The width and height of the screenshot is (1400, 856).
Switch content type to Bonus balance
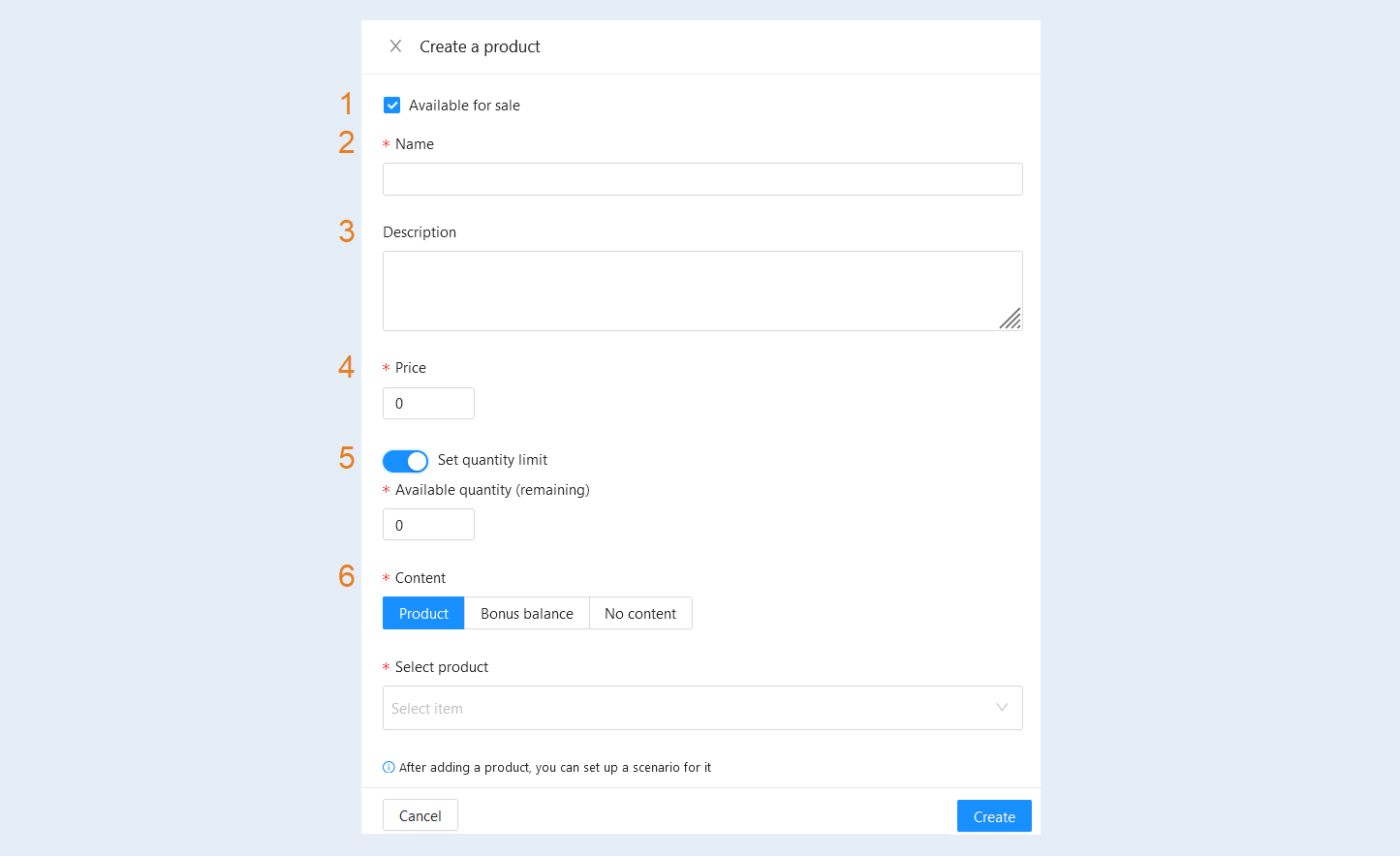coord(527,613)
